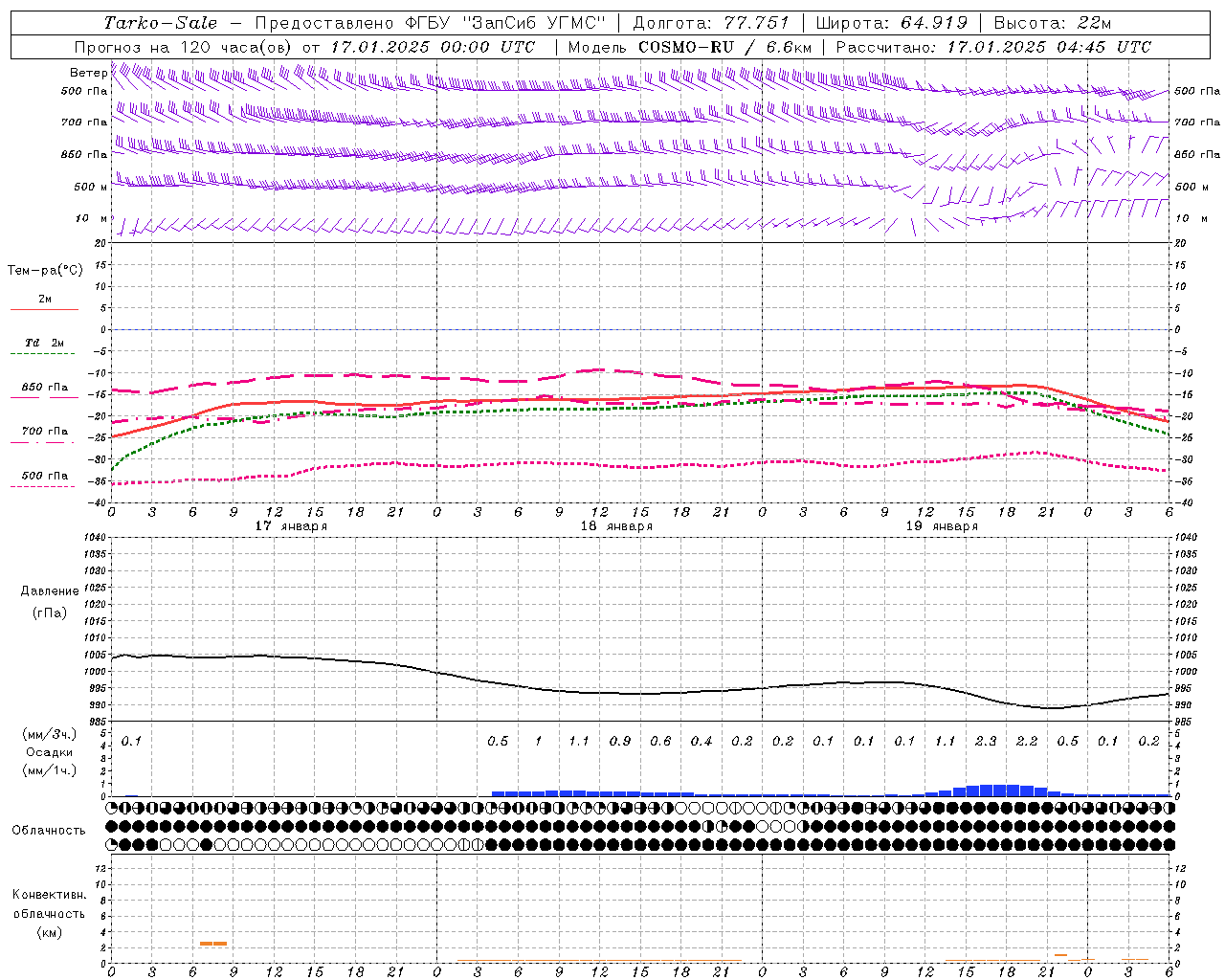Click the '(мм/3ч.)' precipitation unit label
Image resolution: width=1225 pixels, height=980 pixels.
(x=50, y=734)
